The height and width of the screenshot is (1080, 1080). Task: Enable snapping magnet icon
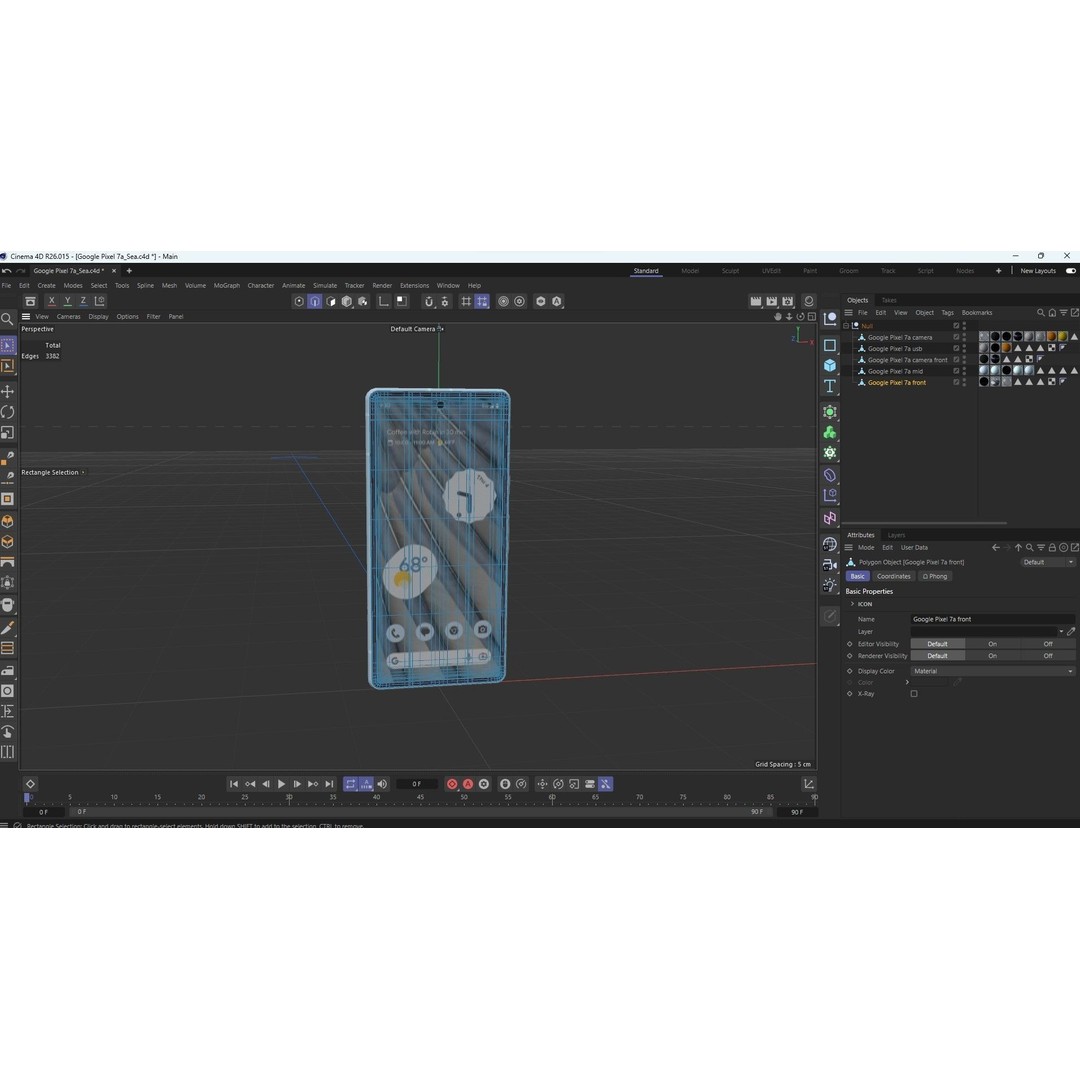point(428,301)
